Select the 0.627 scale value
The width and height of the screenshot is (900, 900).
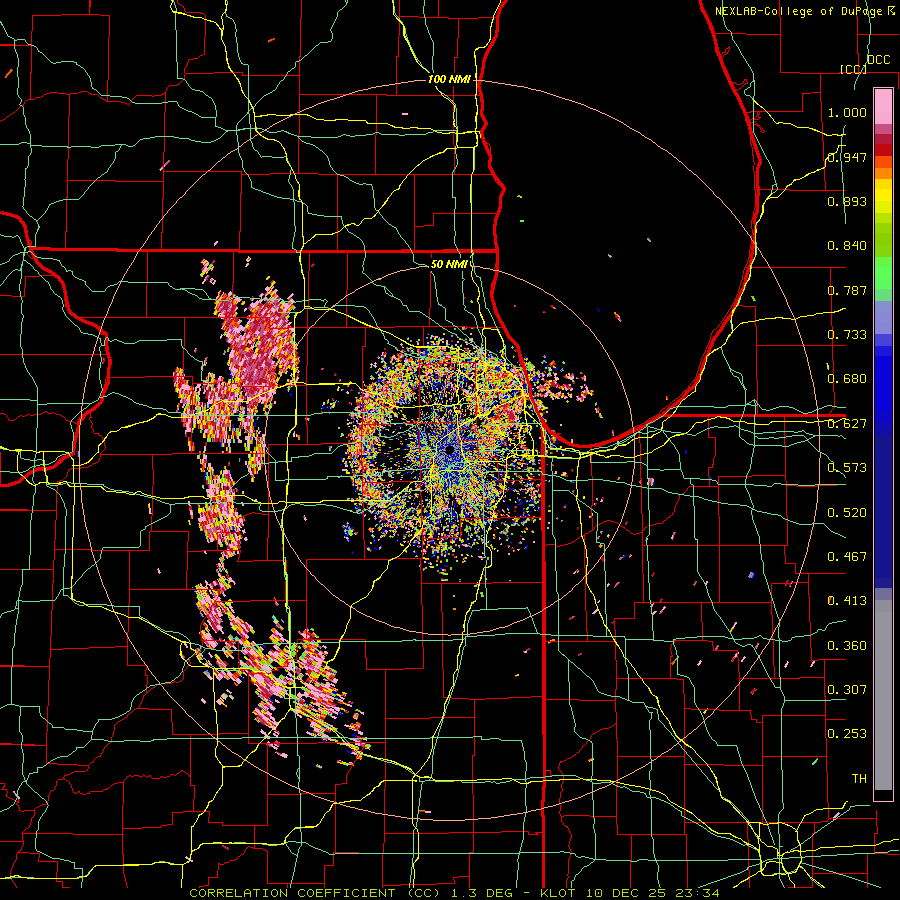[847, 424]
